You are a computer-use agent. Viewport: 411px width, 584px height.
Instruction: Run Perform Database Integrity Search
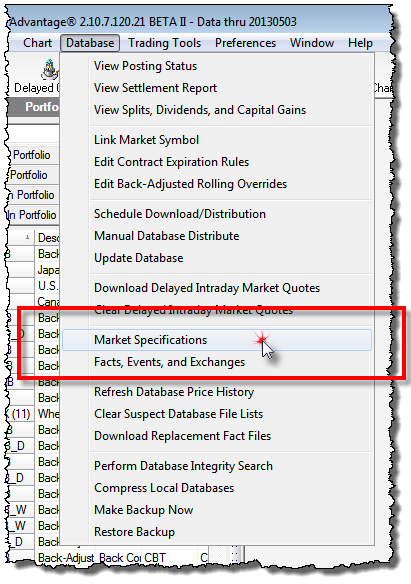pos(218,466)
